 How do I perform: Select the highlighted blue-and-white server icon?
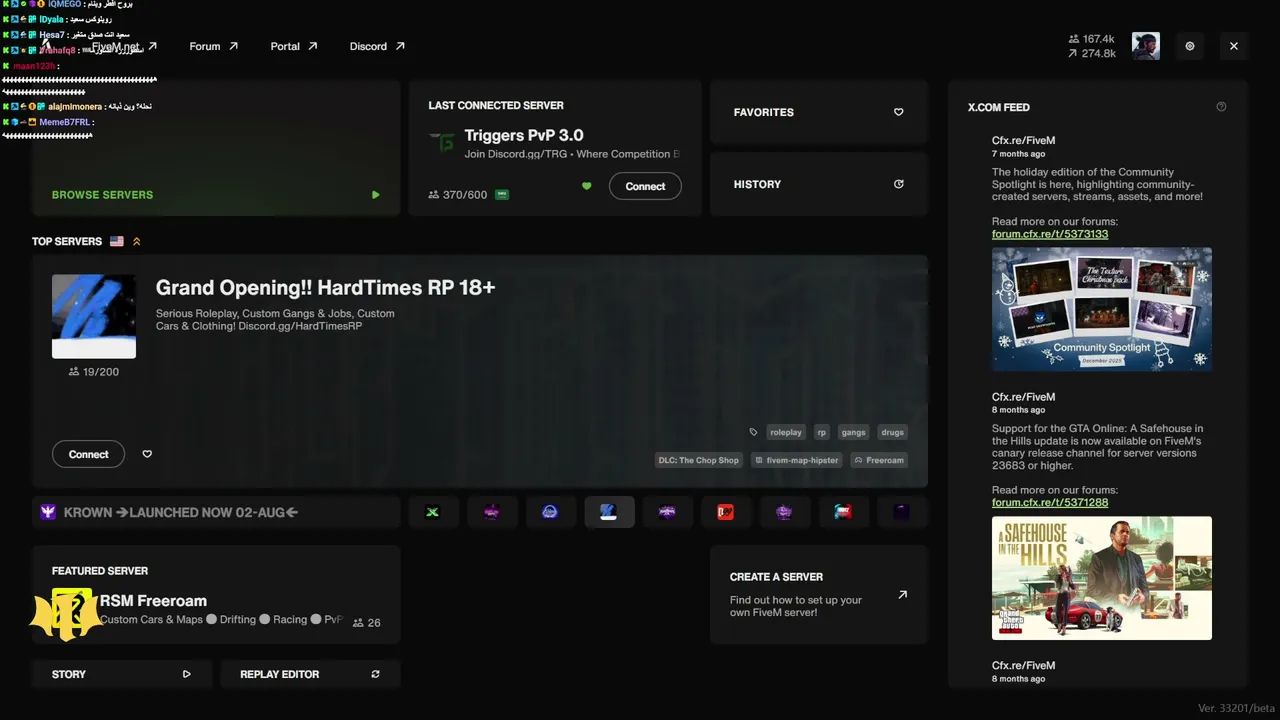[x=609, y=512]
